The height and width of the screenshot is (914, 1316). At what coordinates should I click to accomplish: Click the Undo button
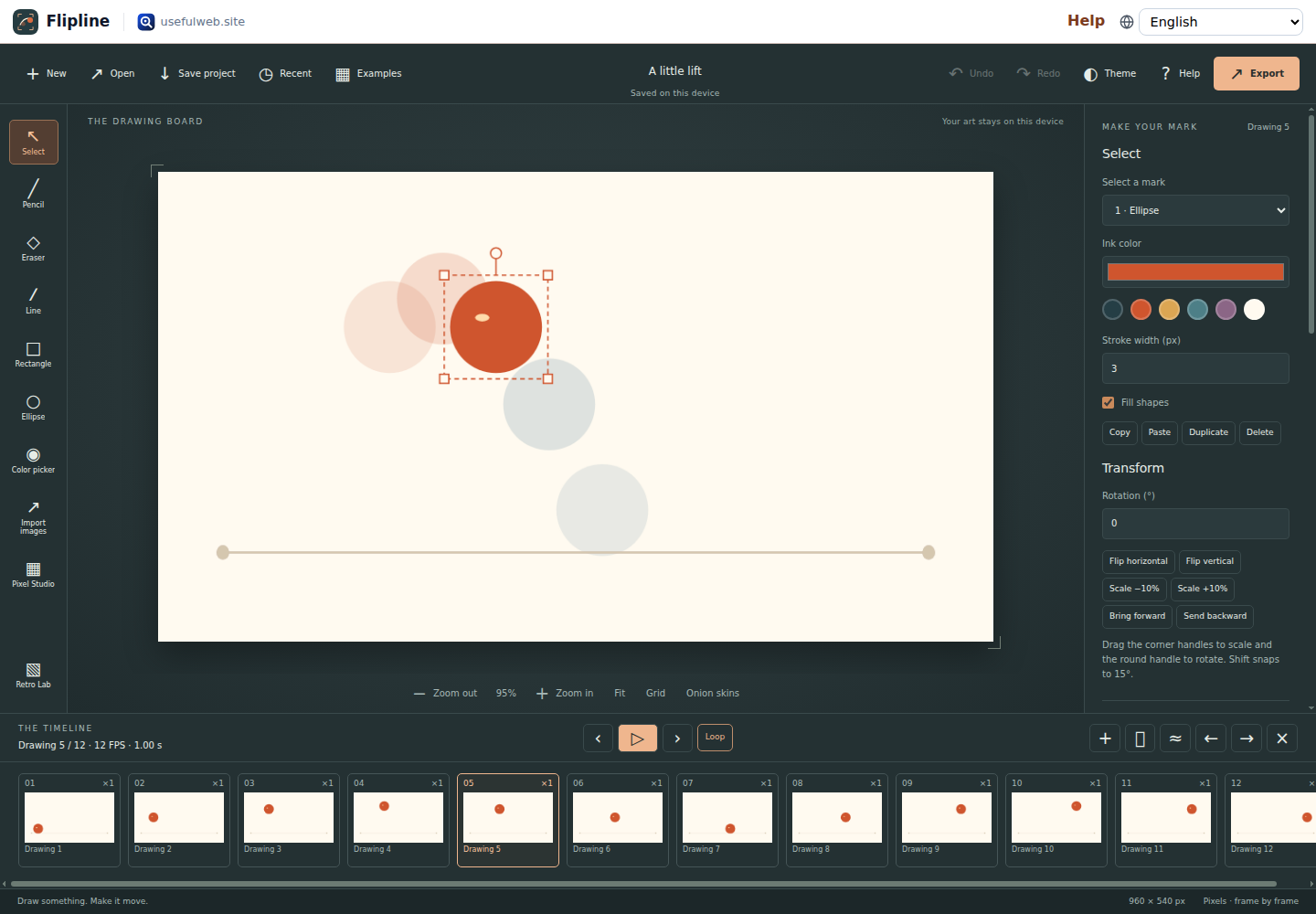pos(971,73)
